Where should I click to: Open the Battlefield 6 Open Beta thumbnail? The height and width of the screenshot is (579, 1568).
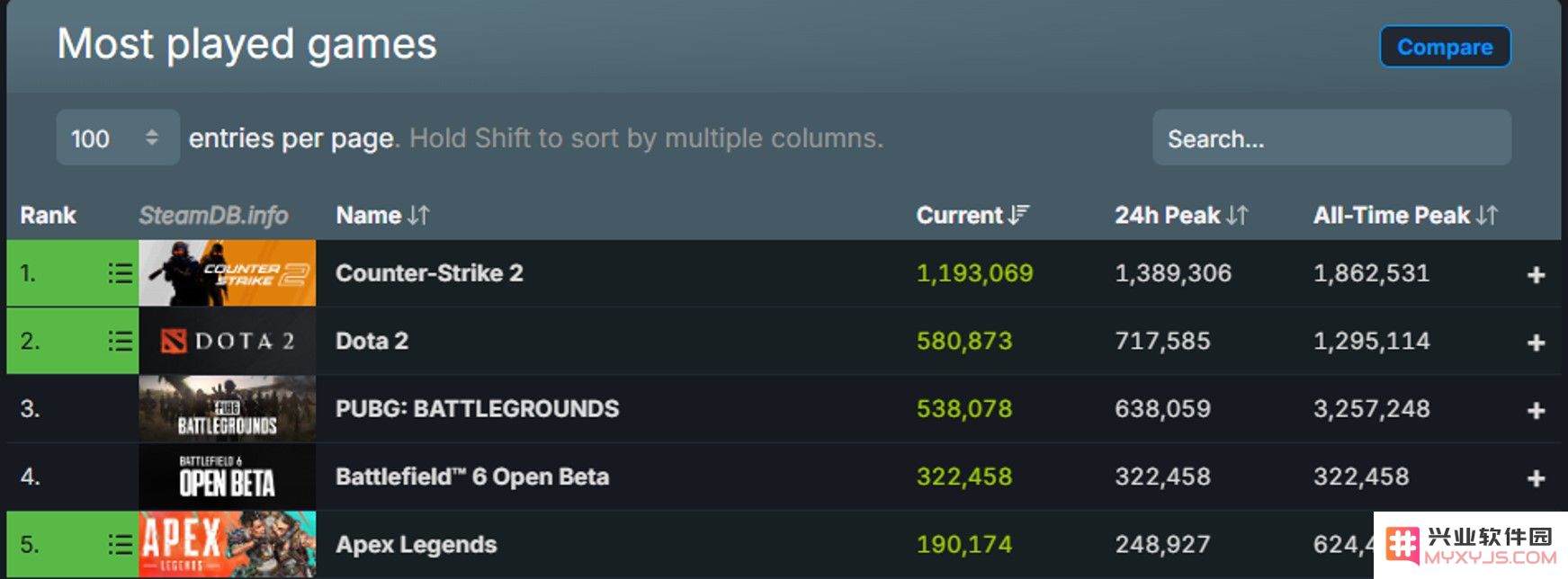point(228,477)
